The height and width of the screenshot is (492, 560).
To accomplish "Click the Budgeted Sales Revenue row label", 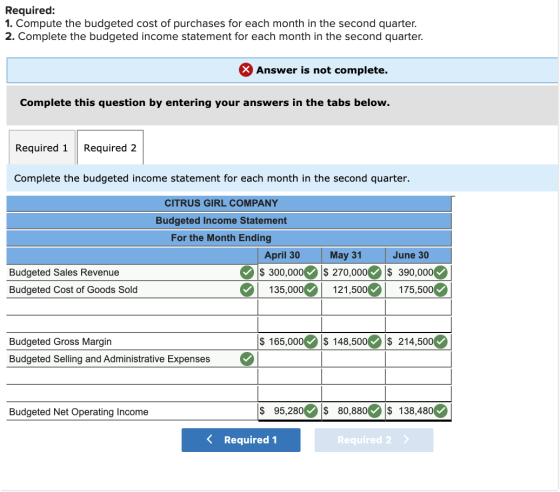I will pos(64,272).
